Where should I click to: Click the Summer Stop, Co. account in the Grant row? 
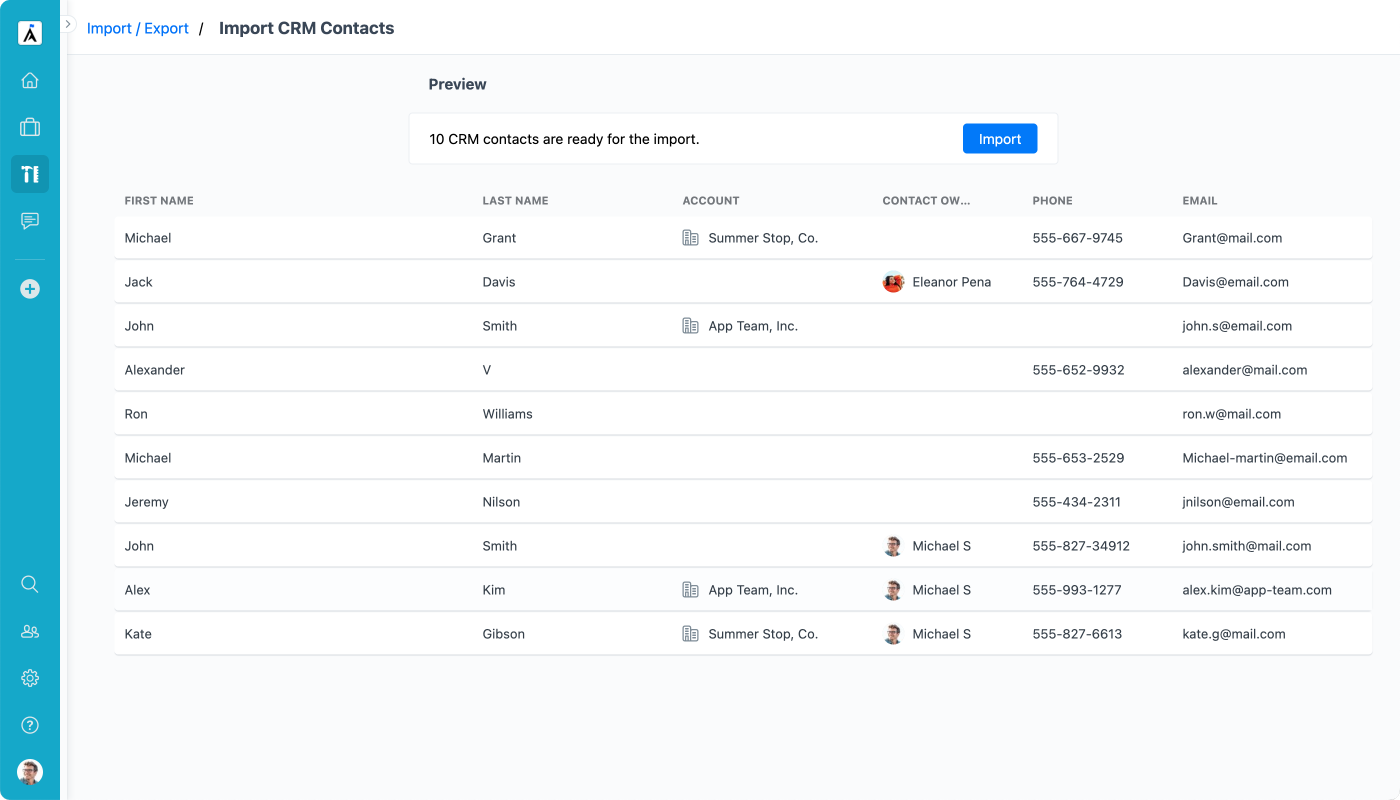point(763,238)
